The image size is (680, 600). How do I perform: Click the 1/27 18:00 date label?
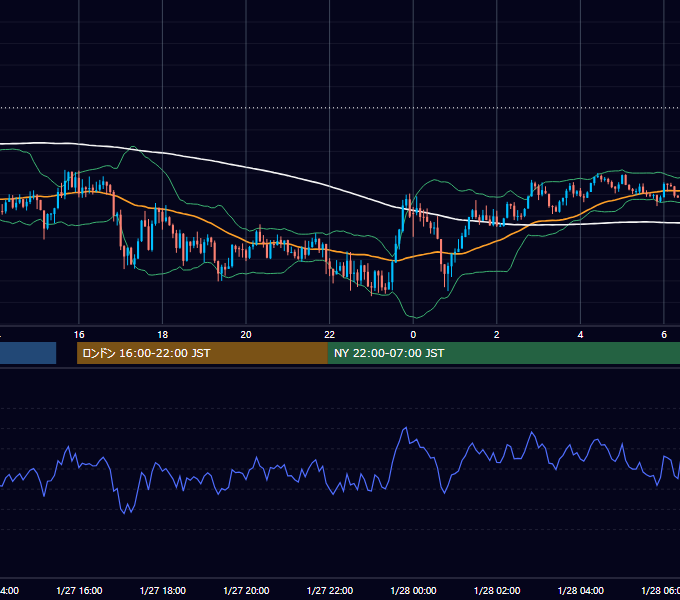tap(163, 591)
